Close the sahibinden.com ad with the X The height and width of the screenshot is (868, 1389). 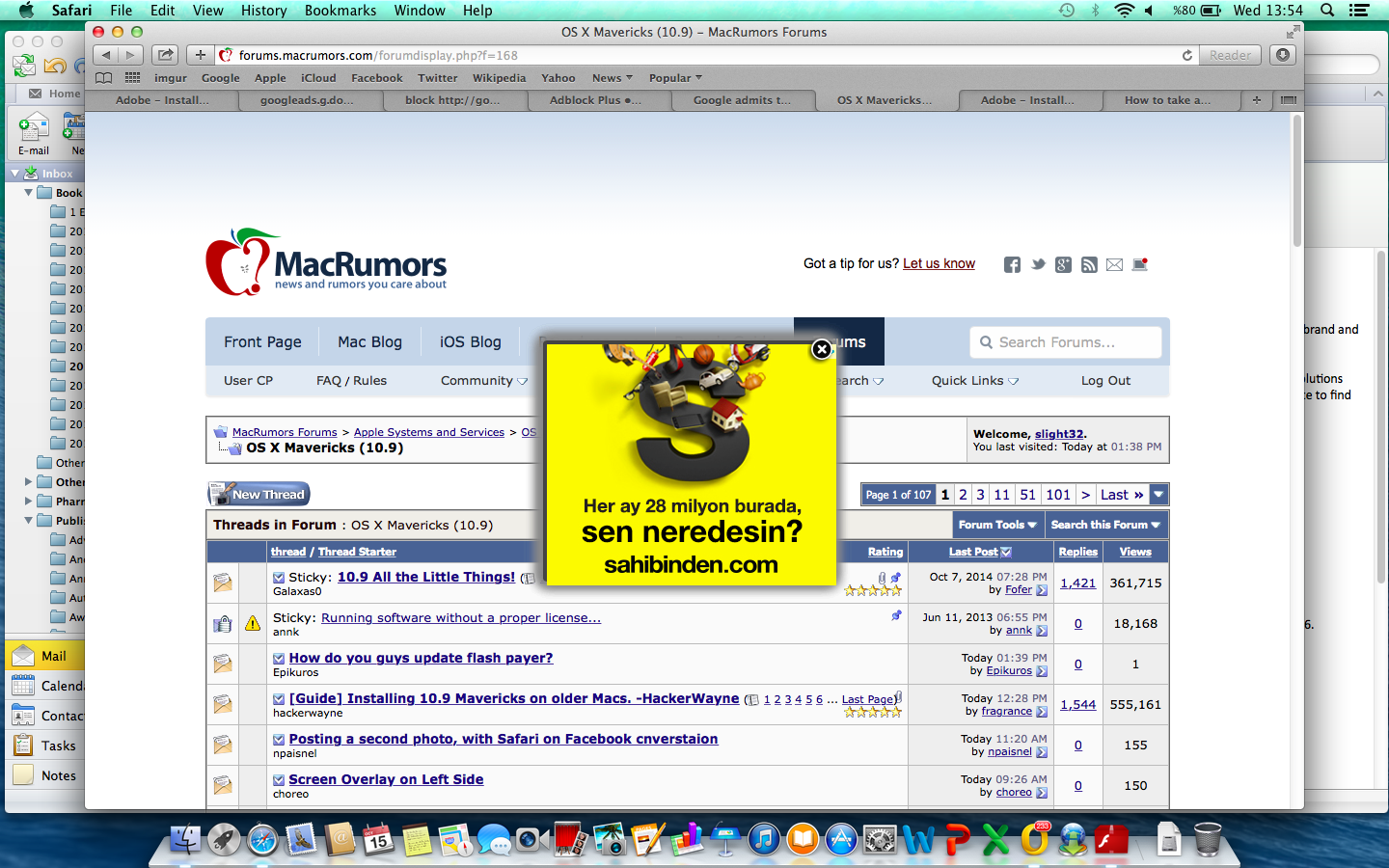pos(822,349)
